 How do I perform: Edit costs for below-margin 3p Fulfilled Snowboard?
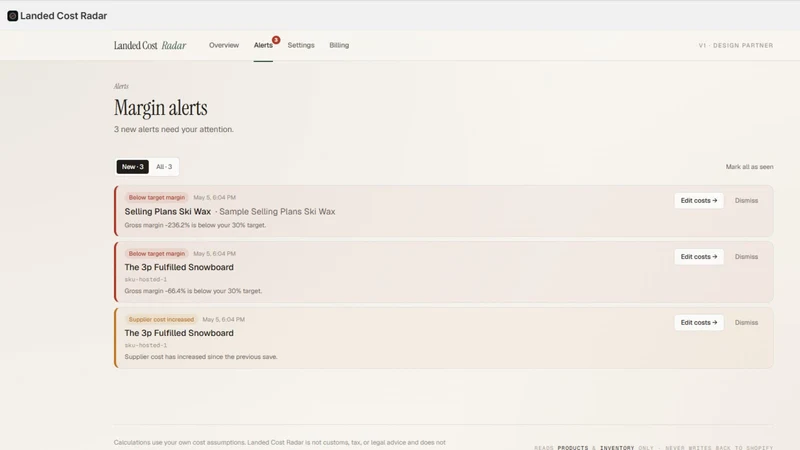click(x=698, y=257)
